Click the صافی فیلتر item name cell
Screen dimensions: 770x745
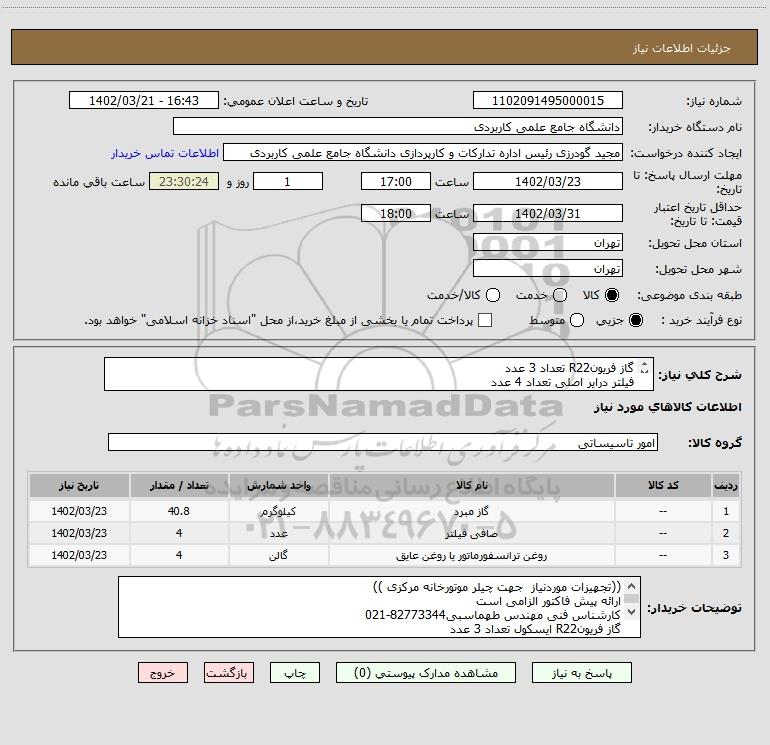click(471, 533)
